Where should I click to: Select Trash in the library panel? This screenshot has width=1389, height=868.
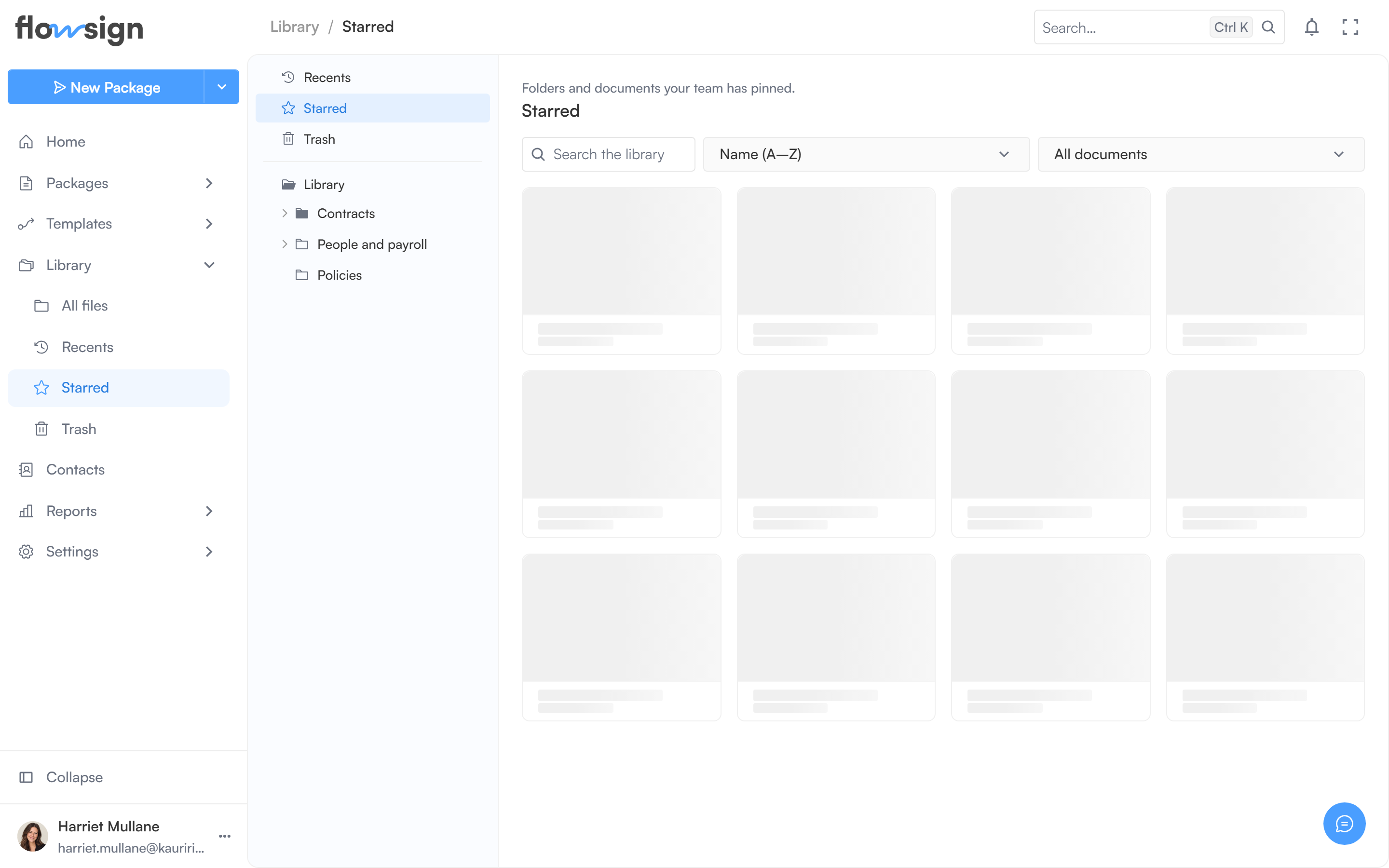pos(372,139)
